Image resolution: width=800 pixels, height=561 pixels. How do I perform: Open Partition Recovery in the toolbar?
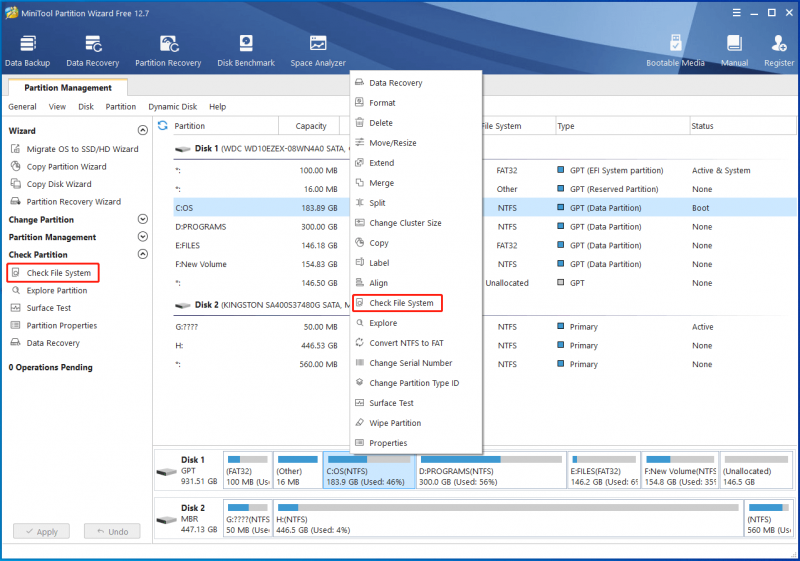pos(168,51)
